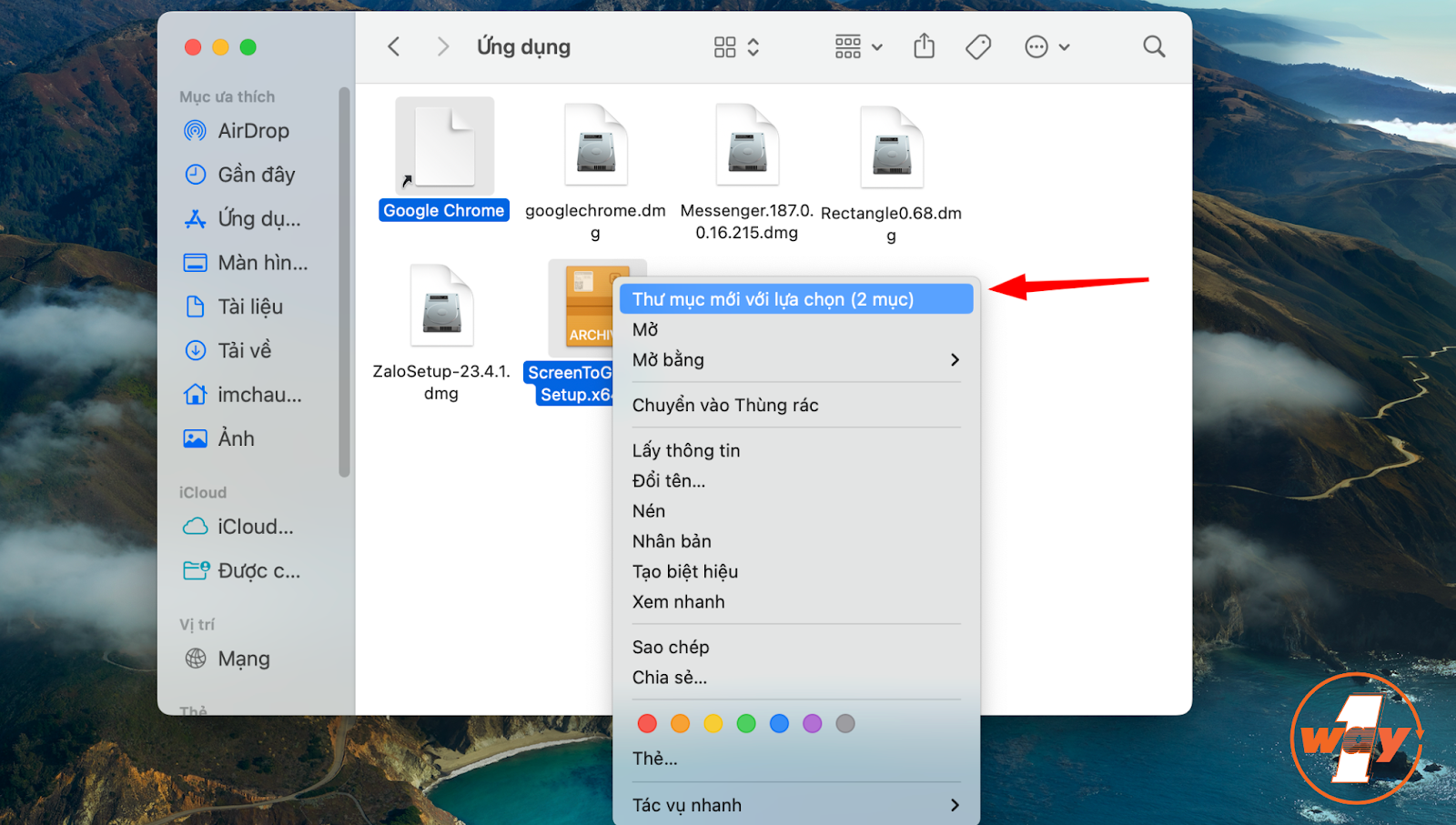
Task: Click the Tags toolbar icon
Action: [978, 46]
